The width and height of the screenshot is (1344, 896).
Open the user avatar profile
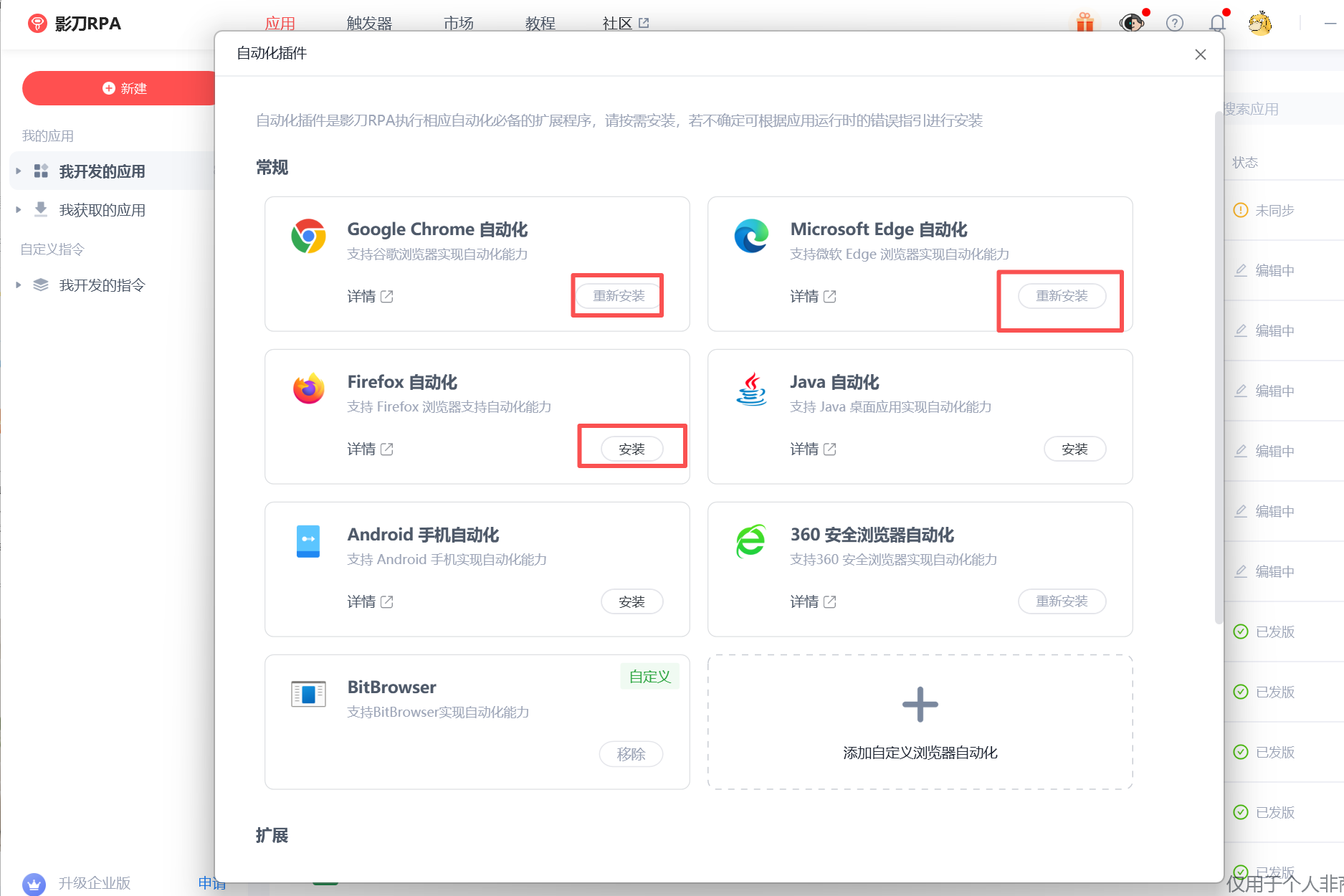(x=1259, y=23)
